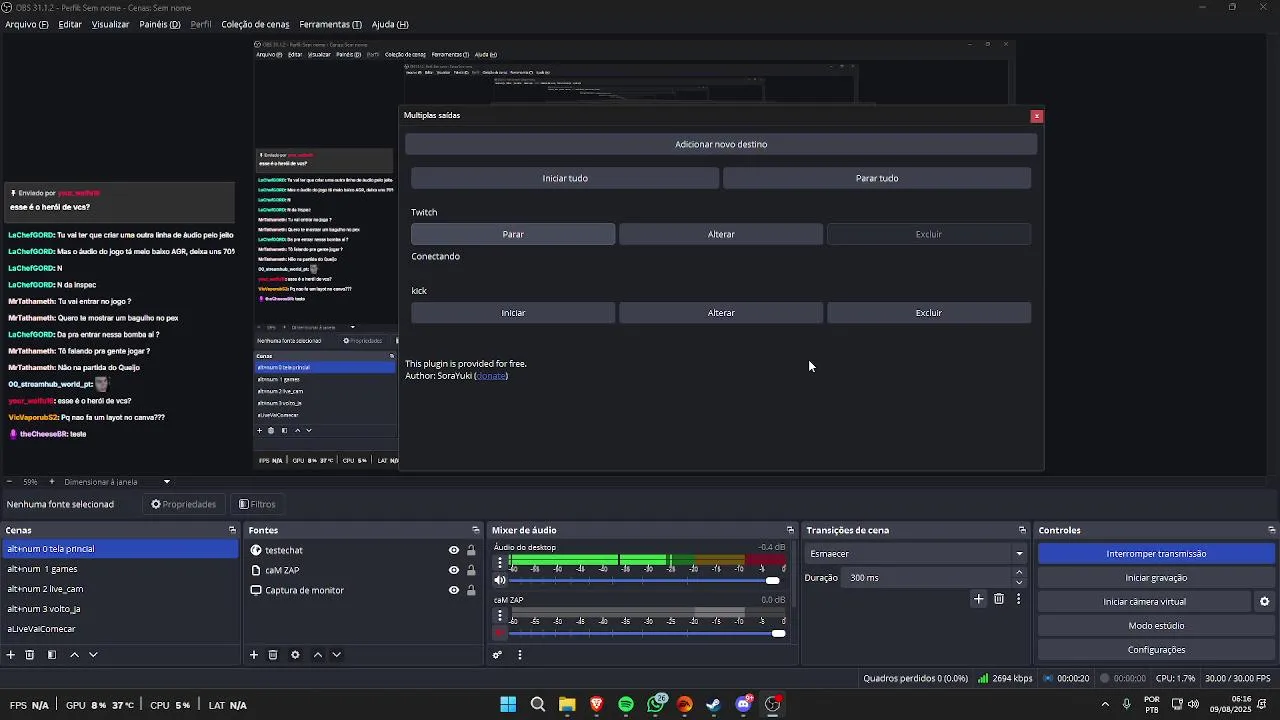Image resolution: width=1280 pixels, height=720 pixels.
Task: Open caM ZAP mixer options three-dots
Action: pos(500,616)
